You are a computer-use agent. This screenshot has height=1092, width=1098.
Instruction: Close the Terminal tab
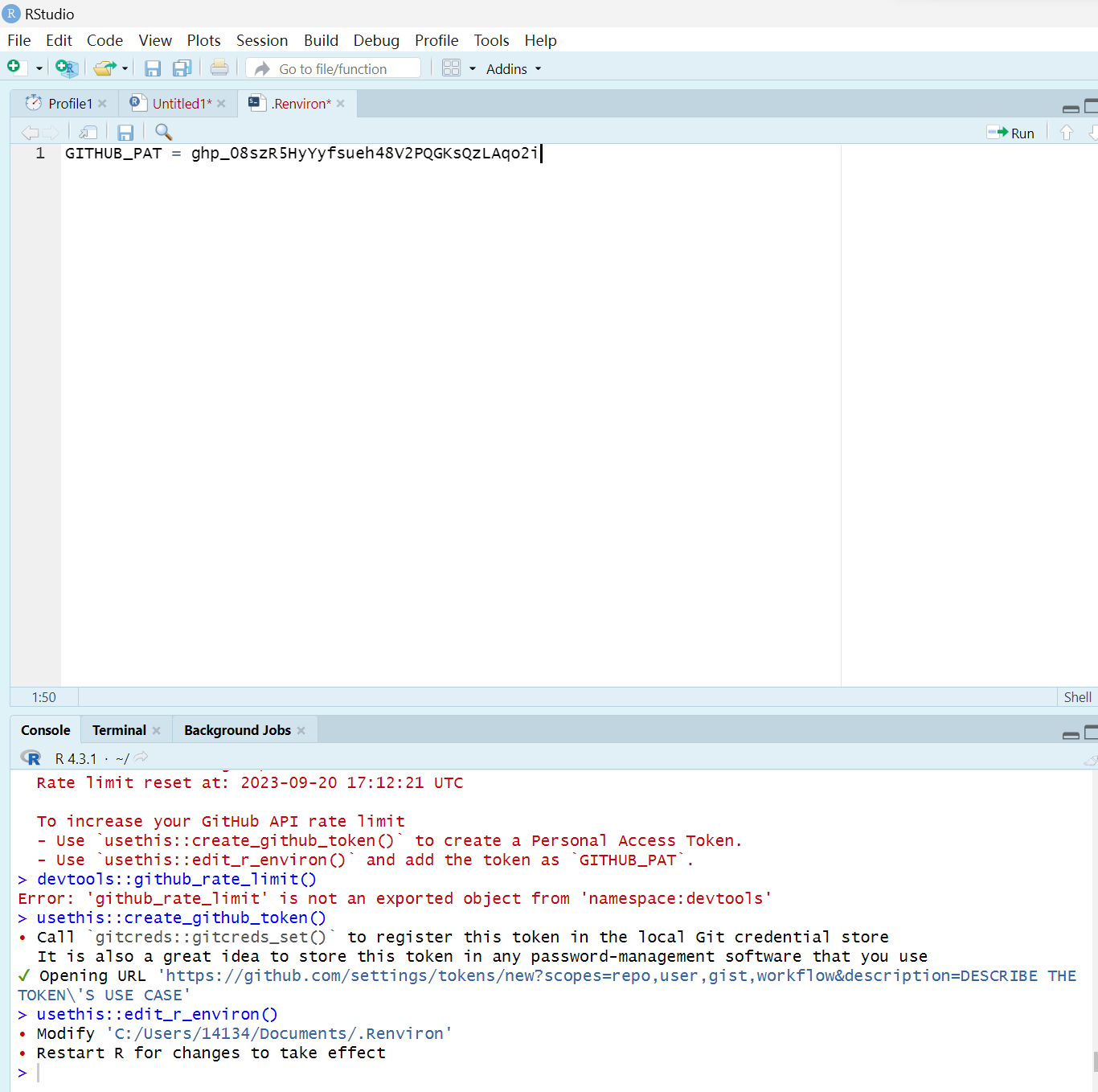coord(157,731)
